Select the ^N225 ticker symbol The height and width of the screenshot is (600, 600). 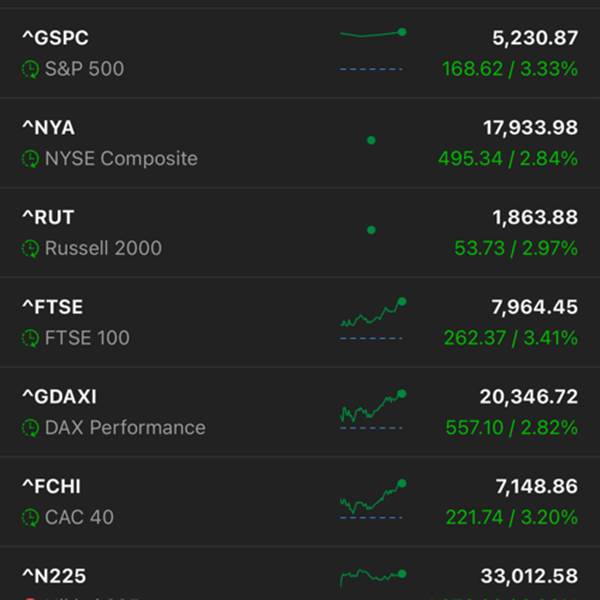(x=54, y=576)
